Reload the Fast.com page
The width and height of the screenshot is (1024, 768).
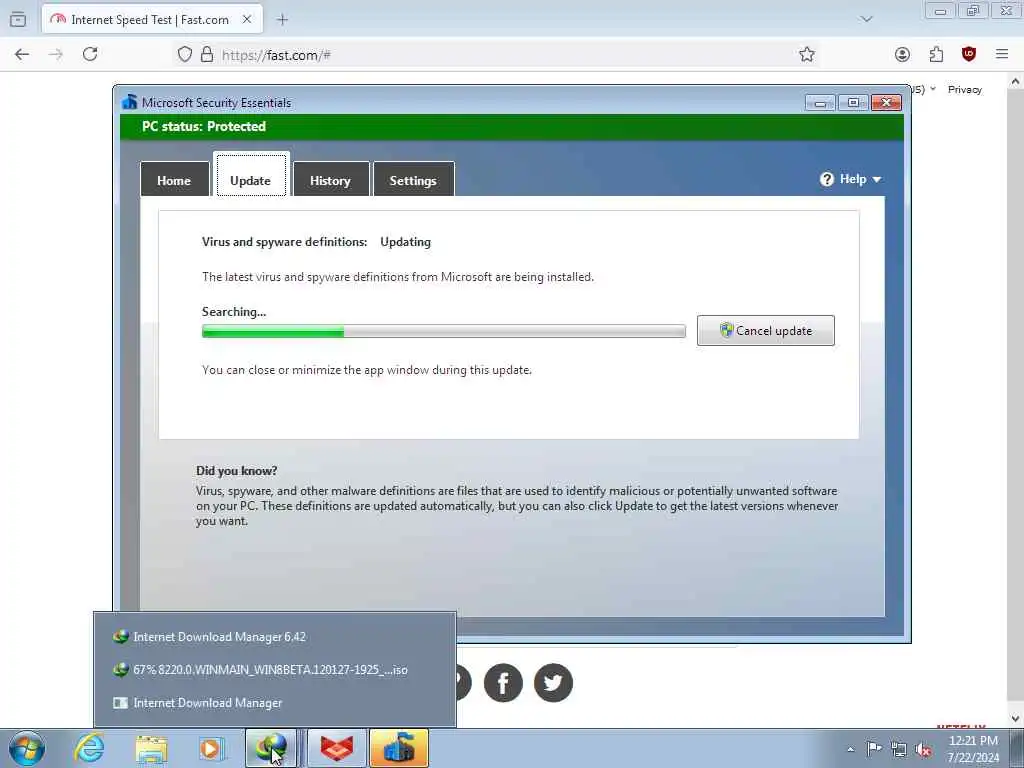[90, 54]
